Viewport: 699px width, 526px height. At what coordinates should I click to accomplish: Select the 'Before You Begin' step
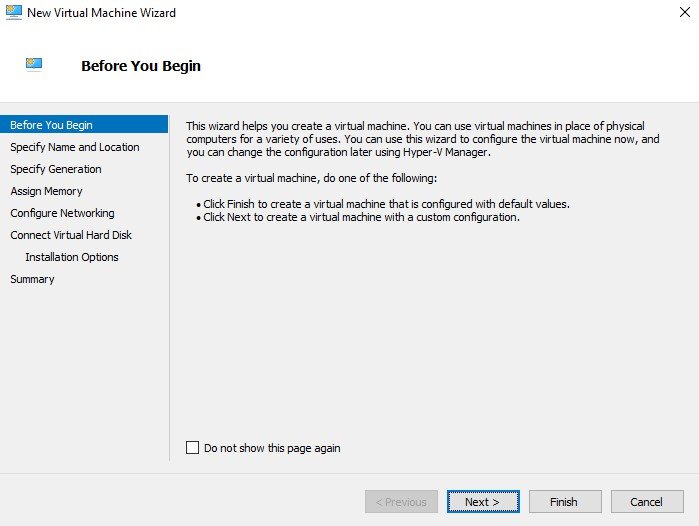pyautogui.click(x=84, y=125)
